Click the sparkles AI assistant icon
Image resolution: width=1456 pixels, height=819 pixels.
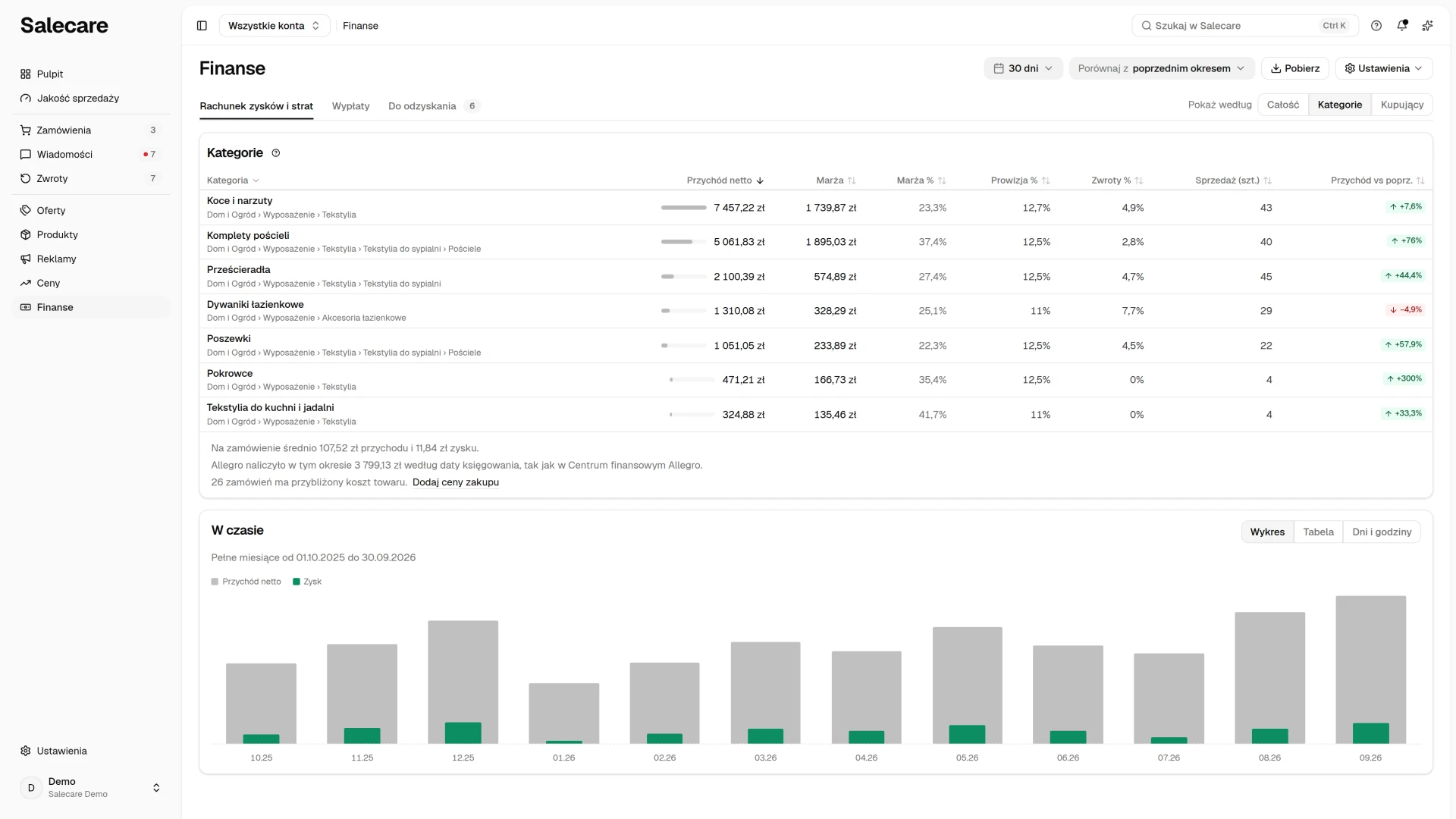[1427, 26]
